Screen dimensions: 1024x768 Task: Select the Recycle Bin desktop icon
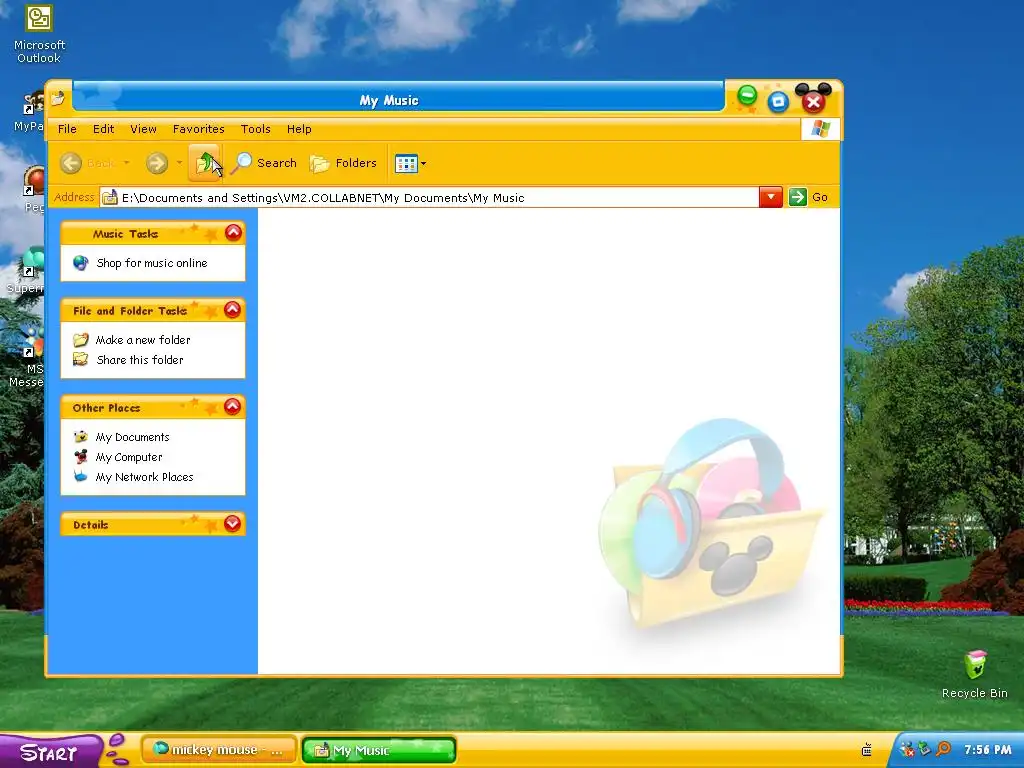(974, 675)
